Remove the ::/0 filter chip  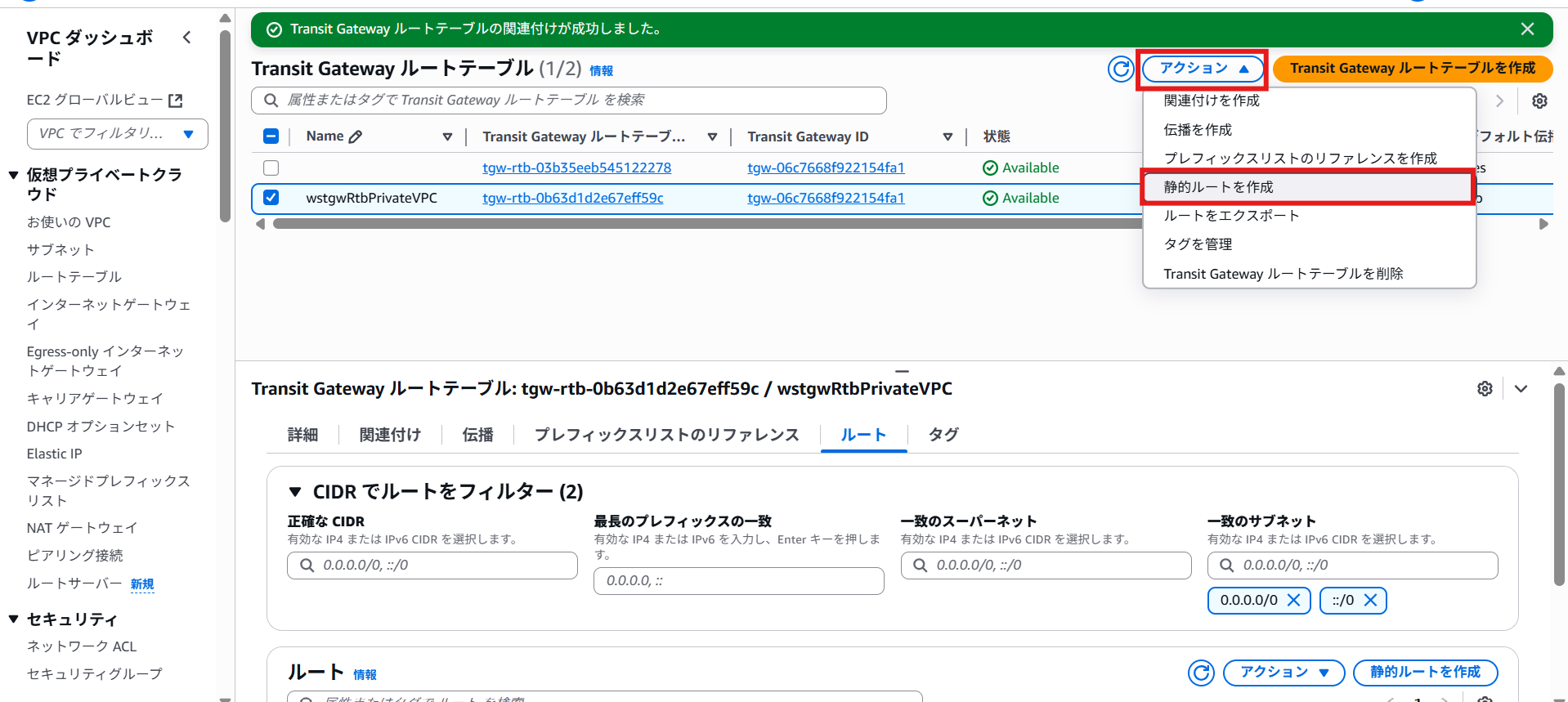click(x=1371, y=600)
